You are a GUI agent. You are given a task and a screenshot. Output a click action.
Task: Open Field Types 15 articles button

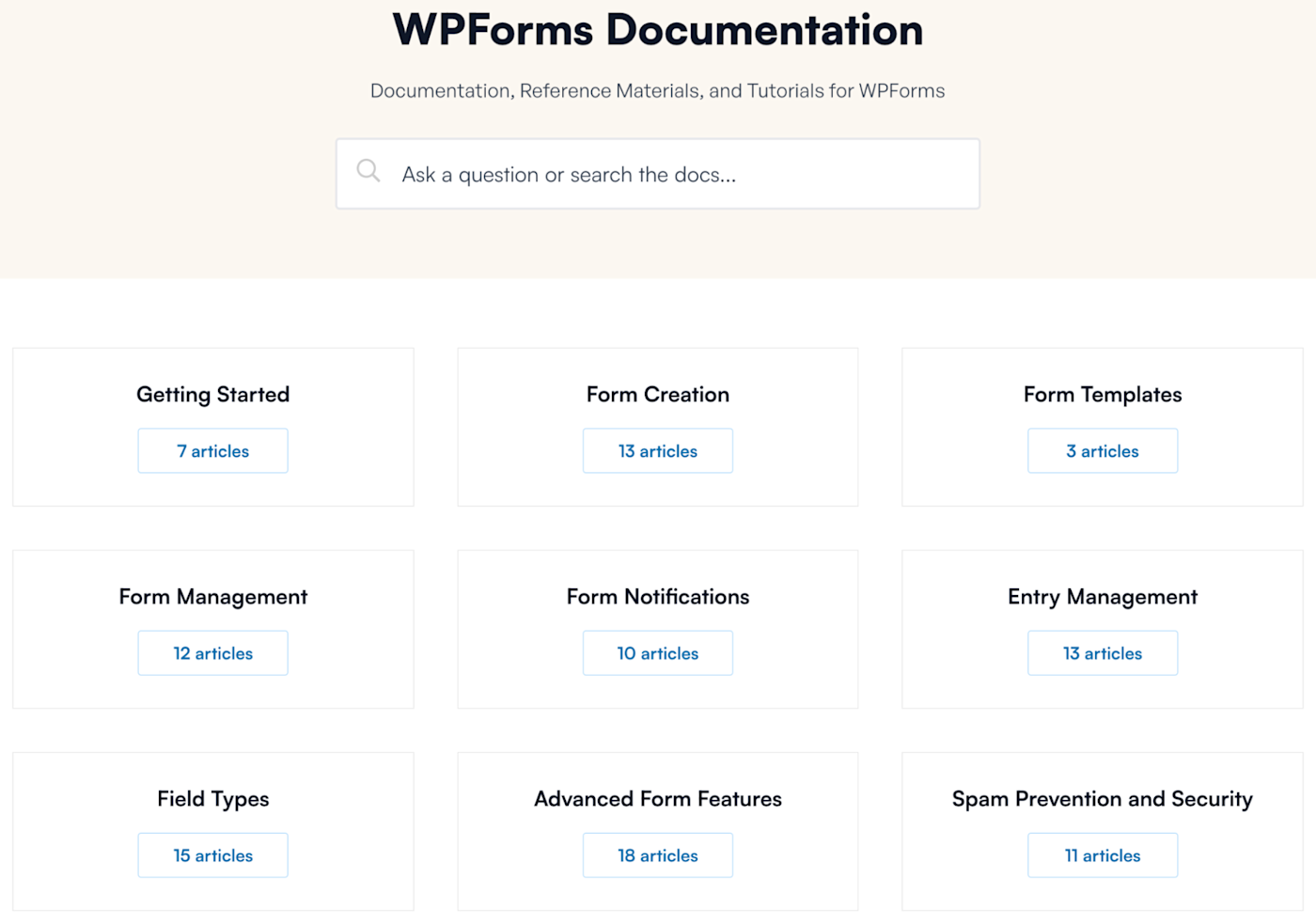point(212,855)
